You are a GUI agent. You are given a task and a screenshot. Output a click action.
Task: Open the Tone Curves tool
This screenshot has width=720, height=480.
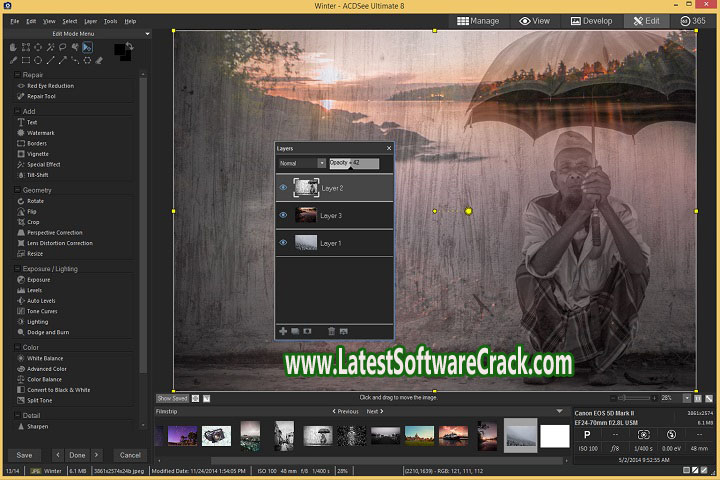pos(37,311)
